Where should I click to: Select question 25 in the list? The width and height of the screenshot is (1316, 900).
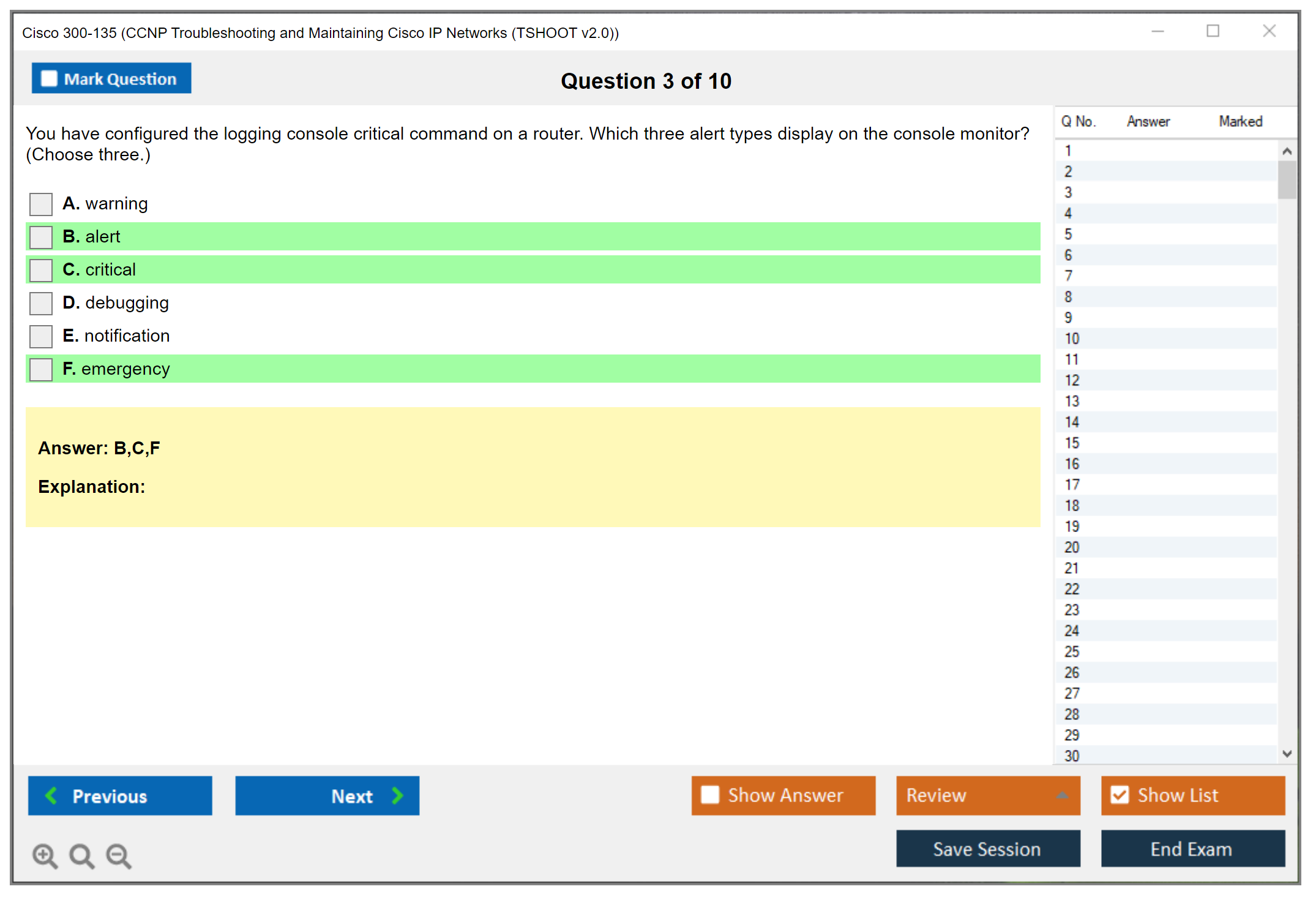point(1072,651)
